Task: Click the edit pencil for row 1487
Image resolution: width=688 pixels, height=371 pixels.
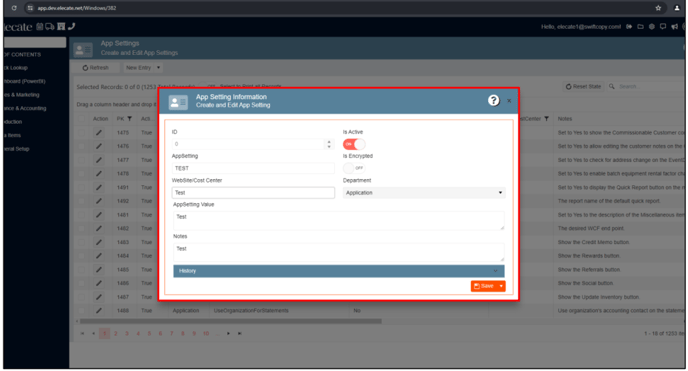Action: (x=99, y=297)
